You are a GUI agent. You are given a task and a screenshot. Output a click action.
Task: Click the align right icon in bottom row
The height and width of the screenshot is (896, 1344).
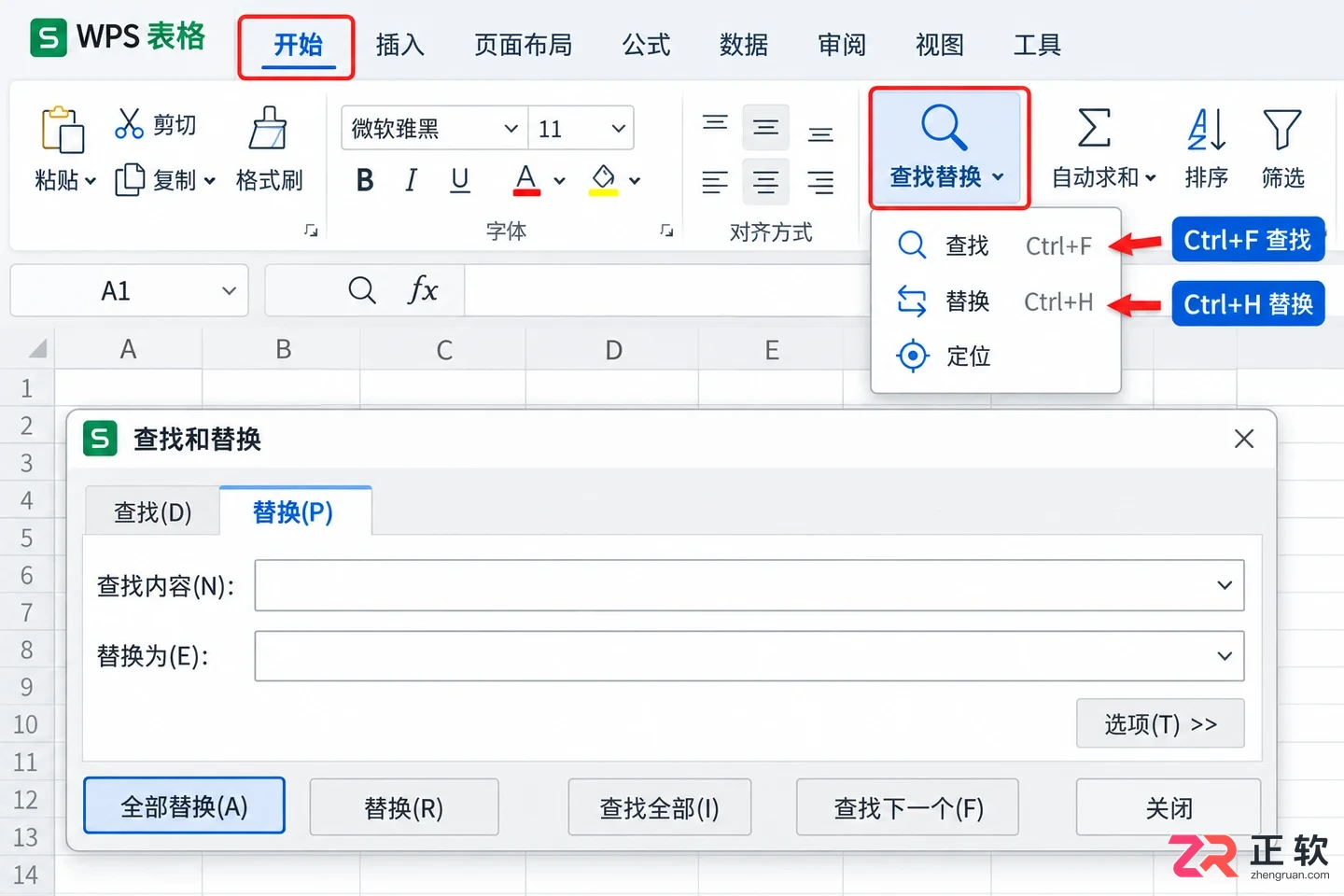tap(820, 182)
